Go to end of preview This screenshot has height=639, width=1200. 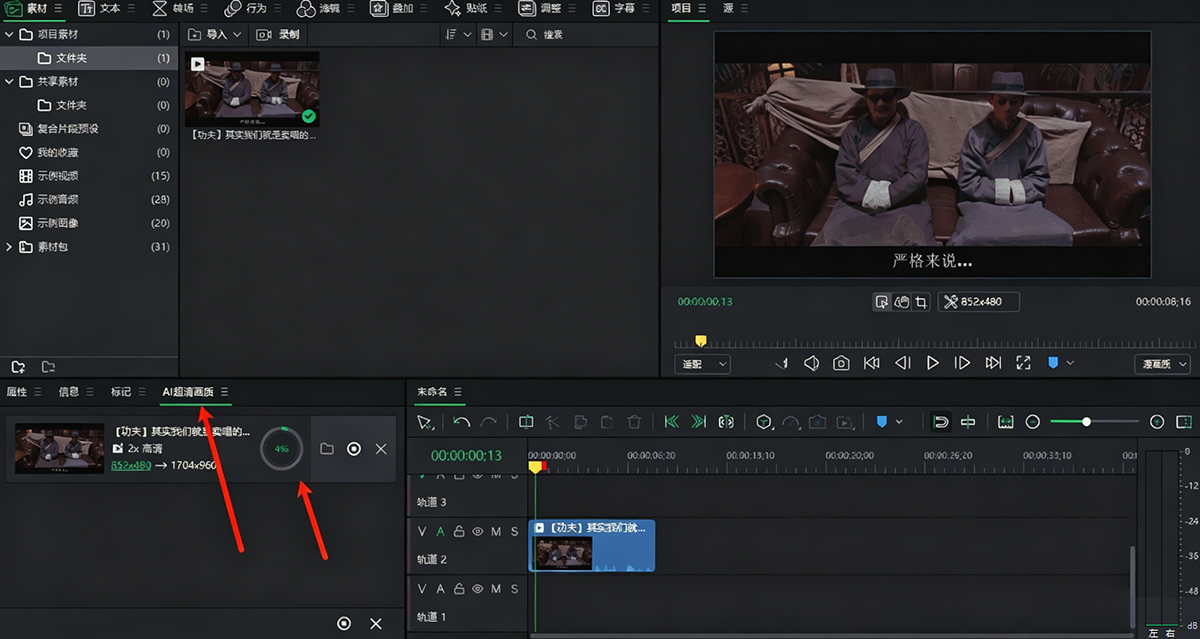coord(993,363)
